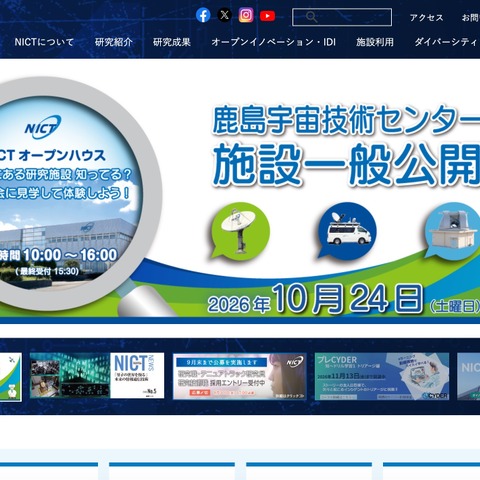This screenshot has width=480, height=480.
Task: Open the ダイバーシティ menu
Action: (x=446, y=42)
